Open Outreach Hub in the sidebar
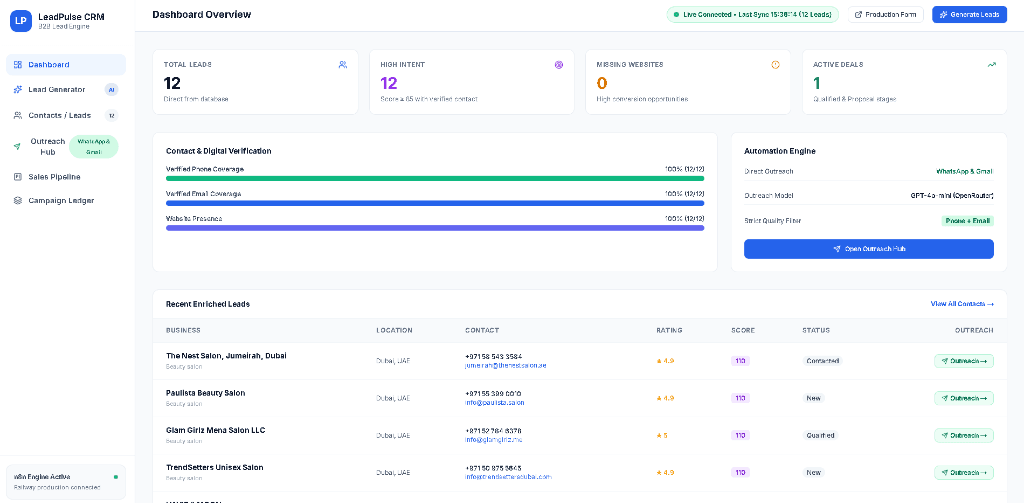The image size is (1024, 503). 66,146
